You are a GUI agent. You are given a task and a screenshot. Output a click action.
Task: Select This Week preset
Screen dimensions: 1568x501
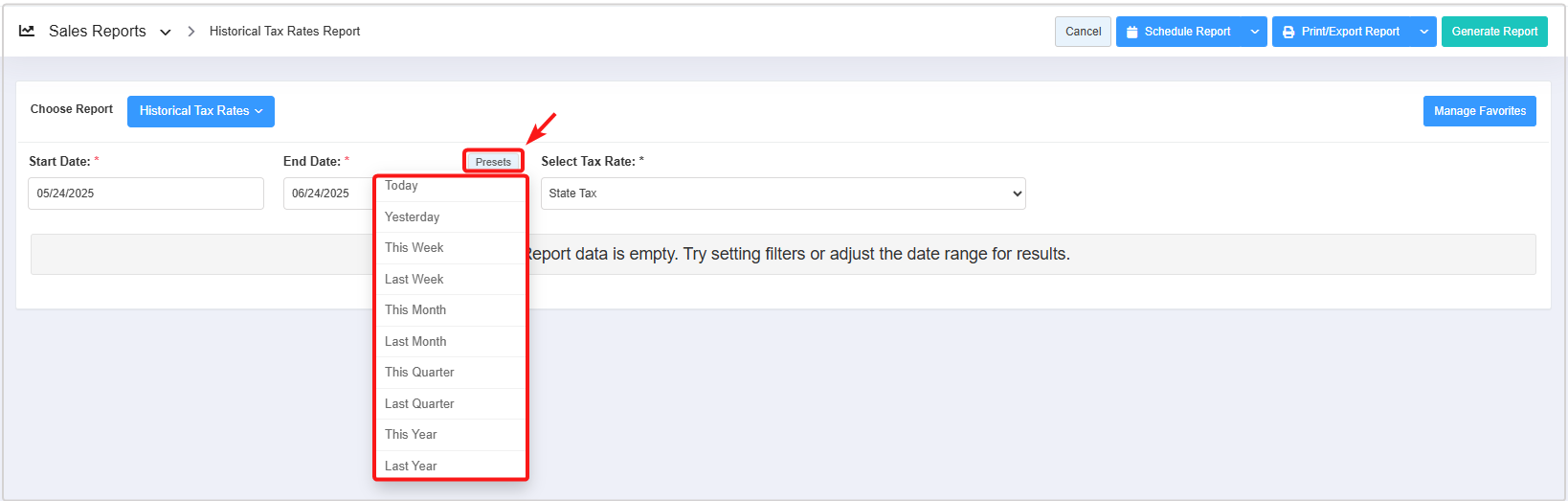coord(414,248)
